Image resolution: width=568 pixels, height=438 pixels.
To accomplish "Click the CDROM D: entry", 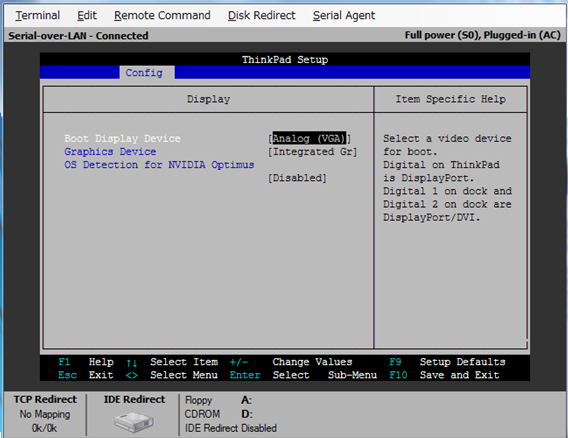I will tap(219, 414).
